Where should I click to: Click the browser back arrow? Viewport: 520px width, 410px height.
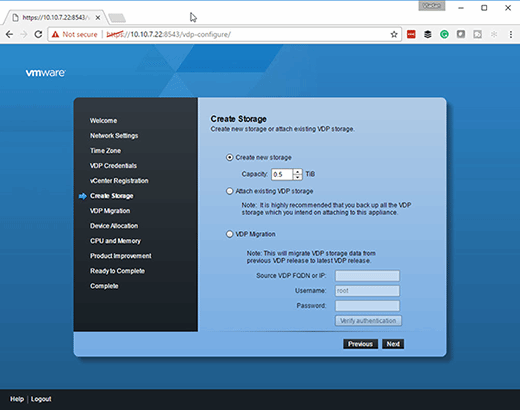point(9,34)
